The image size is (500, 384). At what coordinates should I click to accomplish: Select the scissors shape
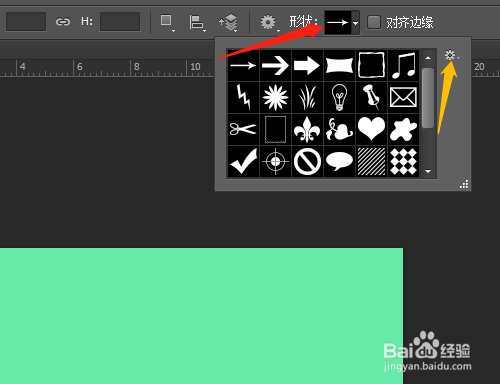coord(243,129)
